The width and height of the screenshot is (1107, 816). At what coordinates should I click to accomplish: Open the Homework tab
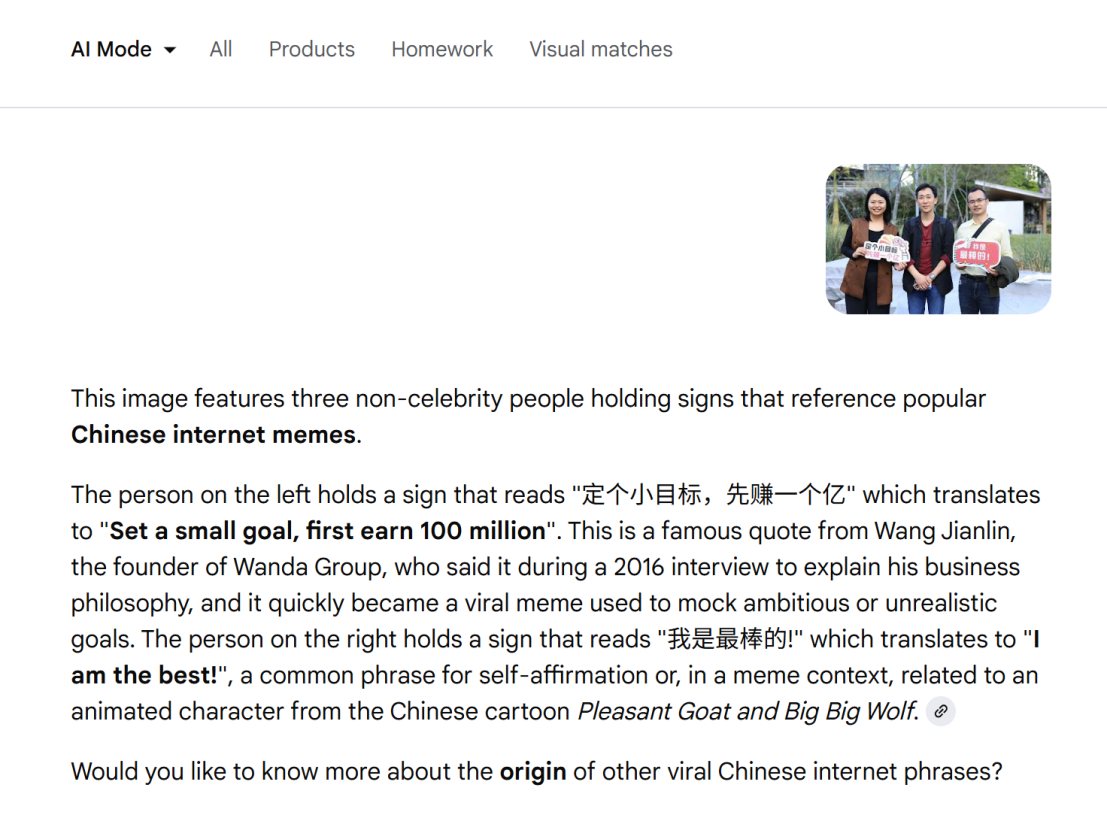[442, 49]
